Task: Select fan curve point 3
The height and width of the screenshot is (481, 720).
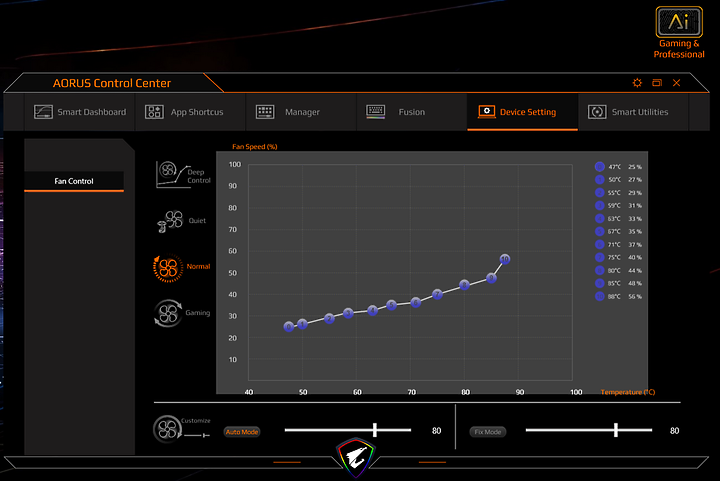Action: coord(348,313)
